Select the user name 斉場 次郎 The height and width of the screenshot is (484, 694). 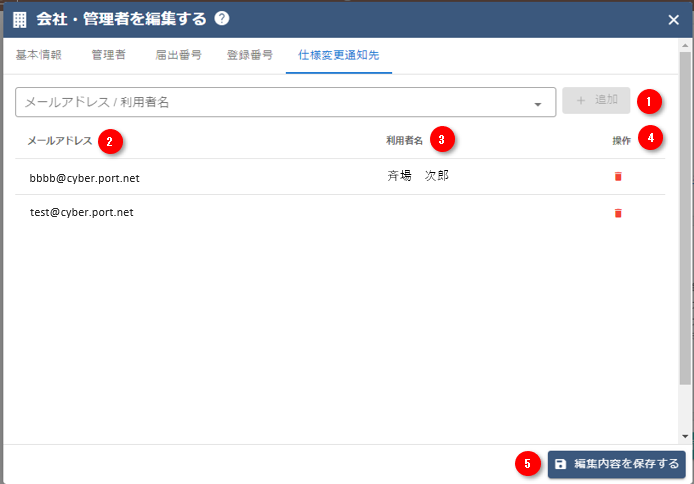pos(417,176)
